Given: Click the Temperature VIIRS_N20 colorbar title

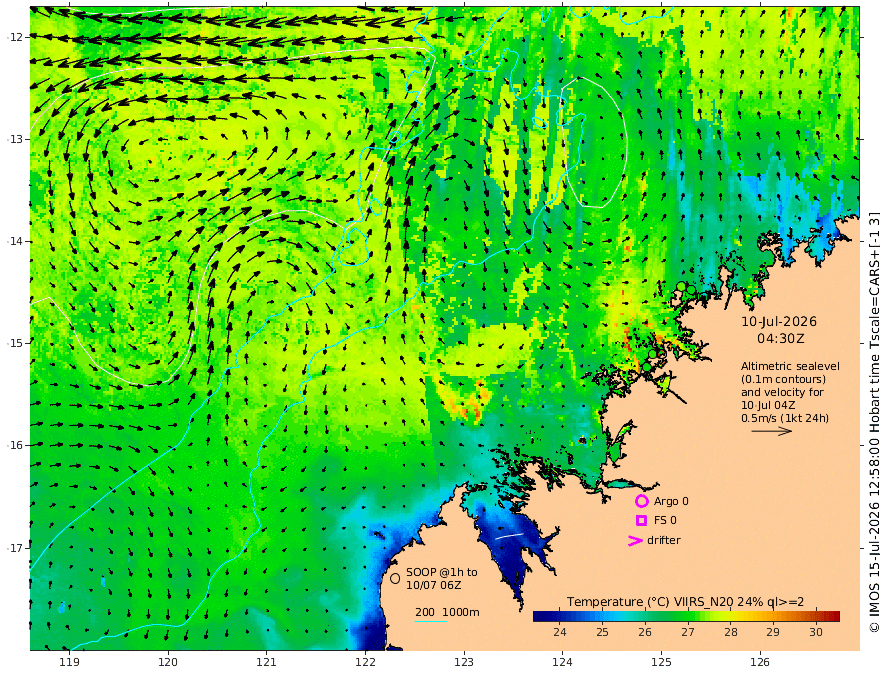Looking at the screenshot, I should click(685, 602).
